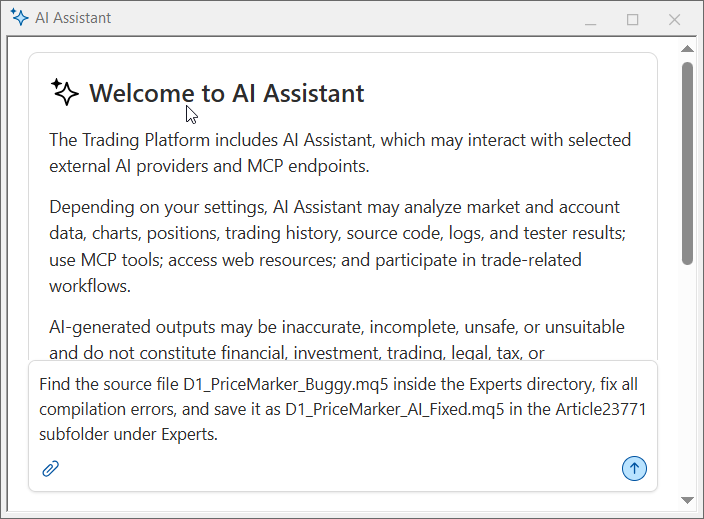Click inside the prompt text input field
704x519 pixels.
[343, 425]
